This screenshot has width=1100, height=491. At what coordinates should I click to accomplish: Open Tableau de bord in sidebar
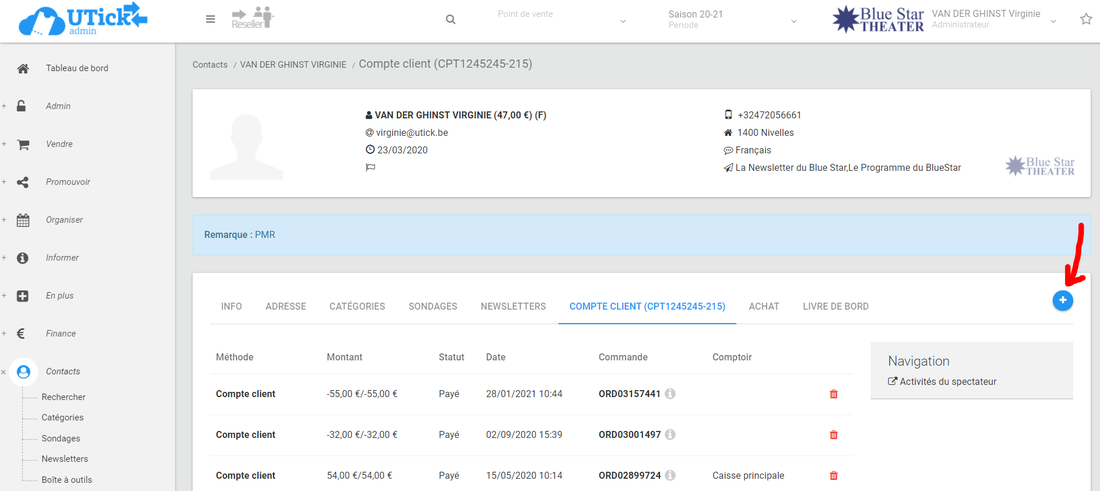(76, 68)
